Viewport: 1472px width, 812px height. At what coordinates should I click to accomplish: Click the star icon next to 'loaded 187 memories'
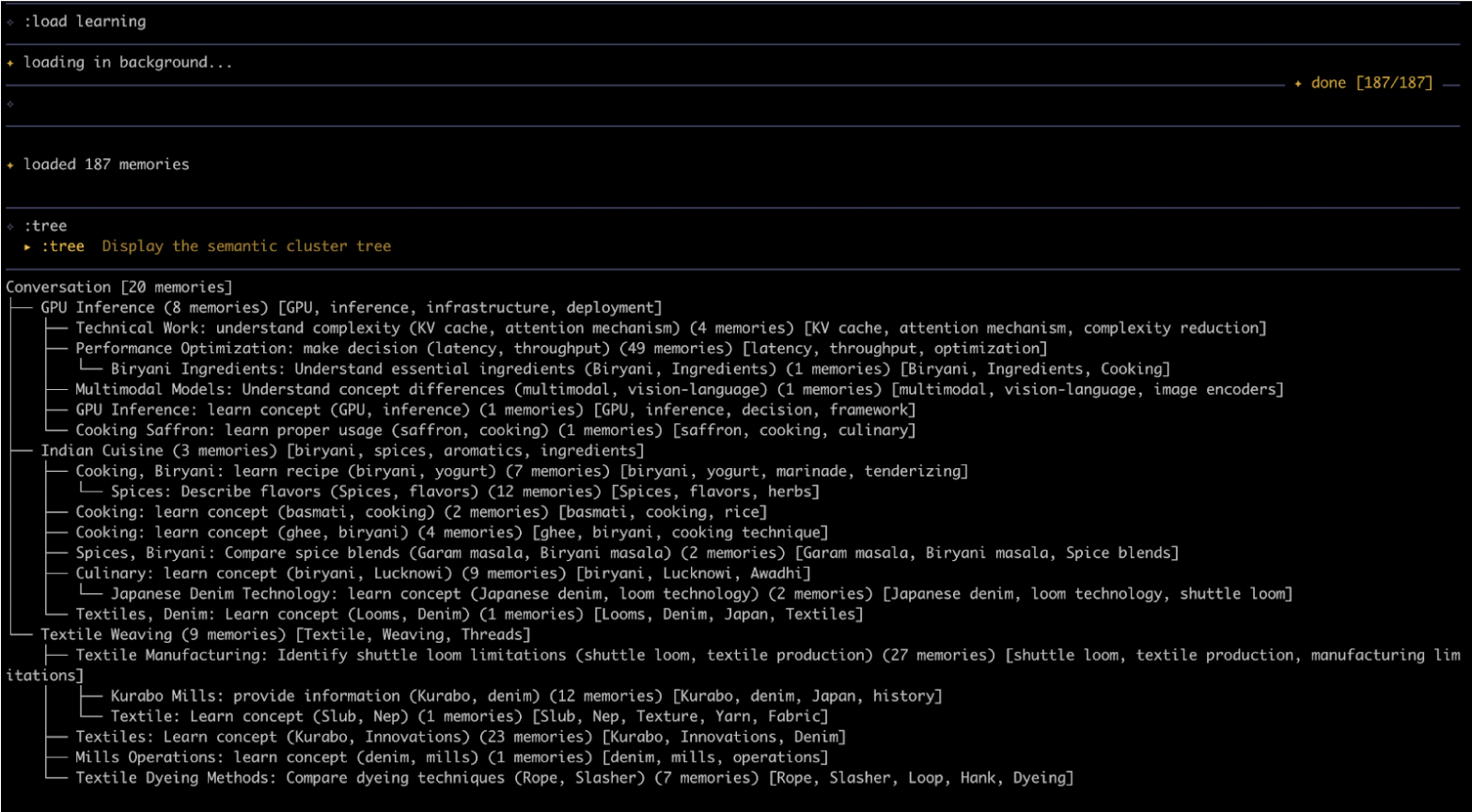[11, 164]
